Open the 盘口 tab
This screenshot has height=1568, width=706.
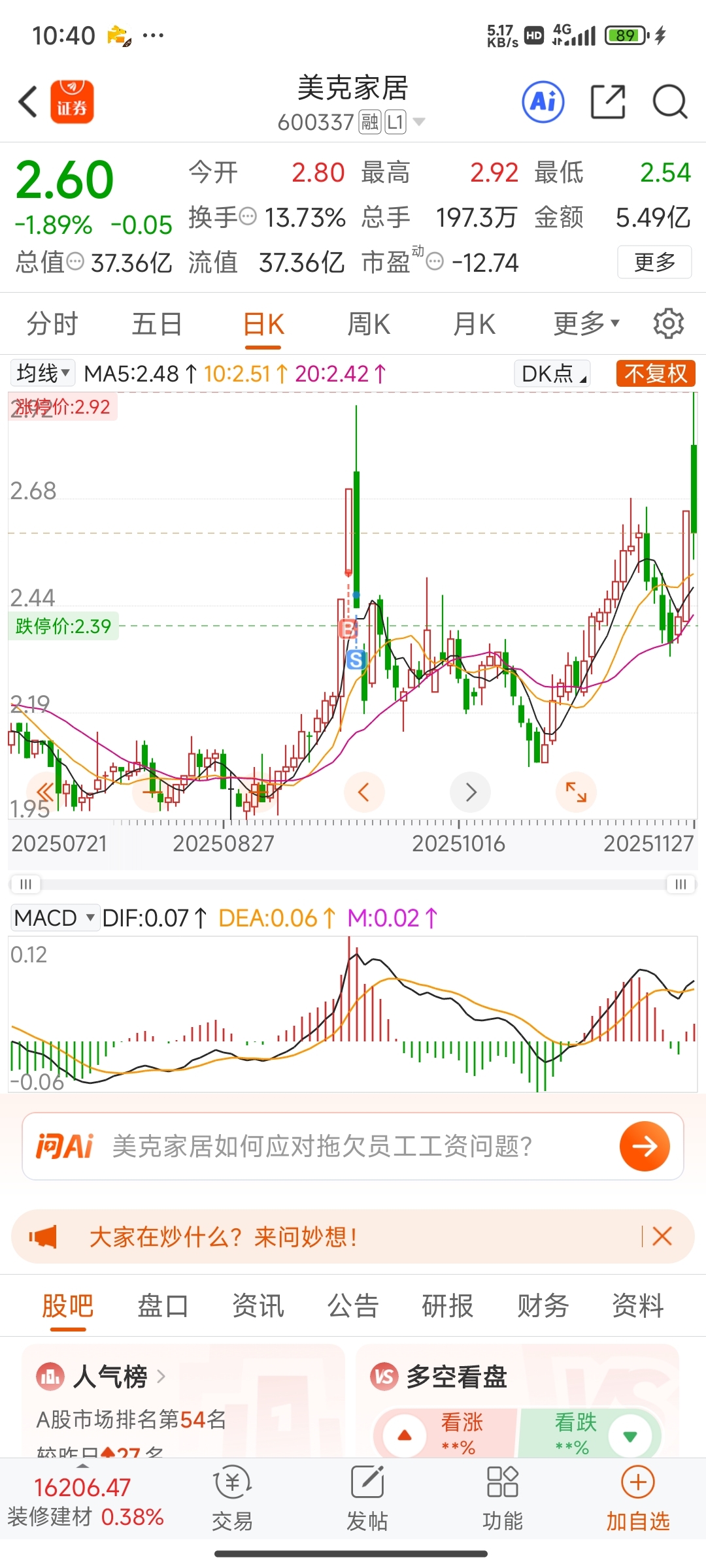163,1305
